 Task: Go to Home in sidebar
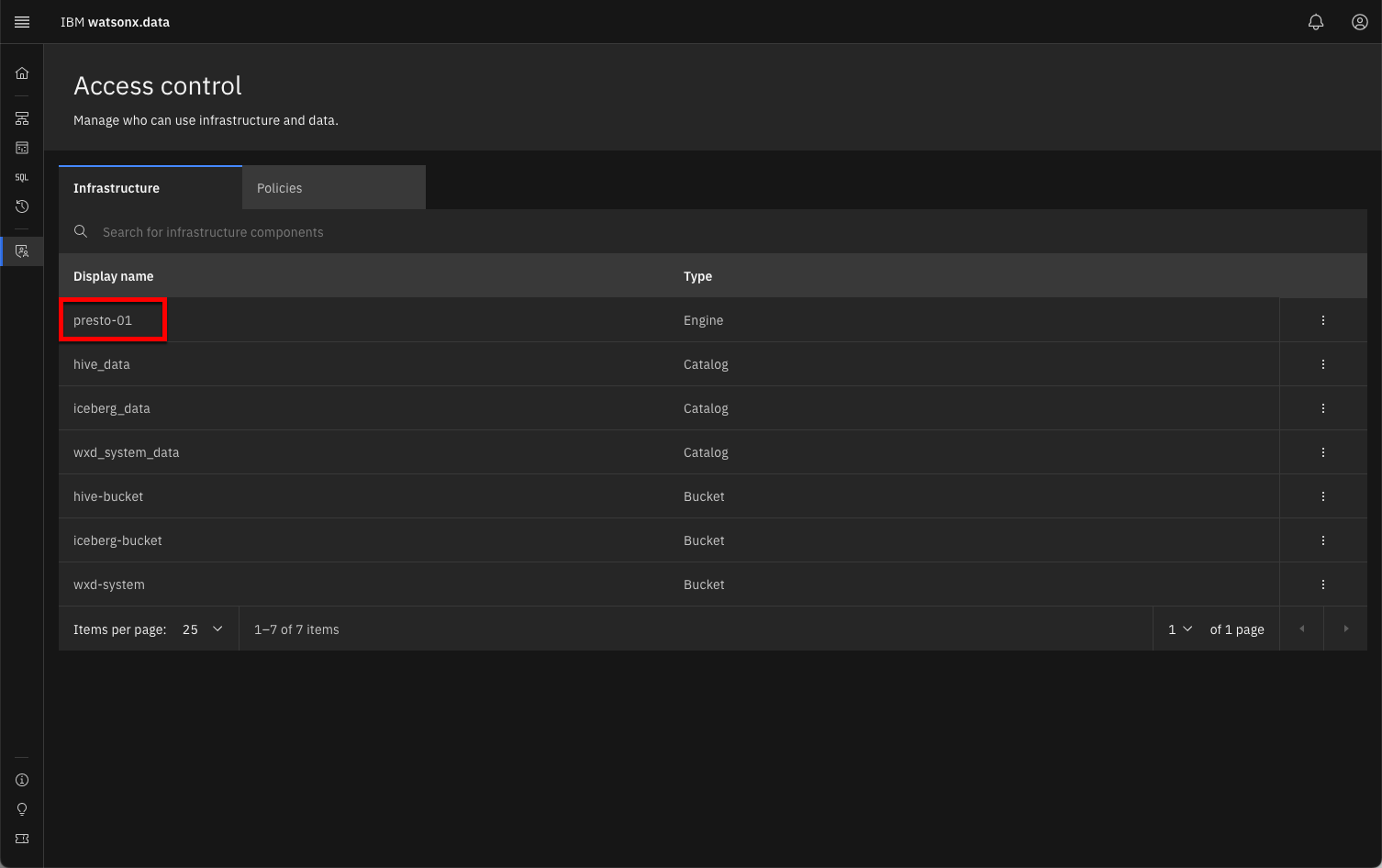(22, 73)
